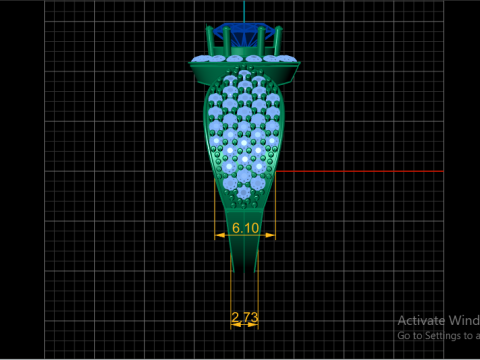Click the blue center gemstone on top

244,35
